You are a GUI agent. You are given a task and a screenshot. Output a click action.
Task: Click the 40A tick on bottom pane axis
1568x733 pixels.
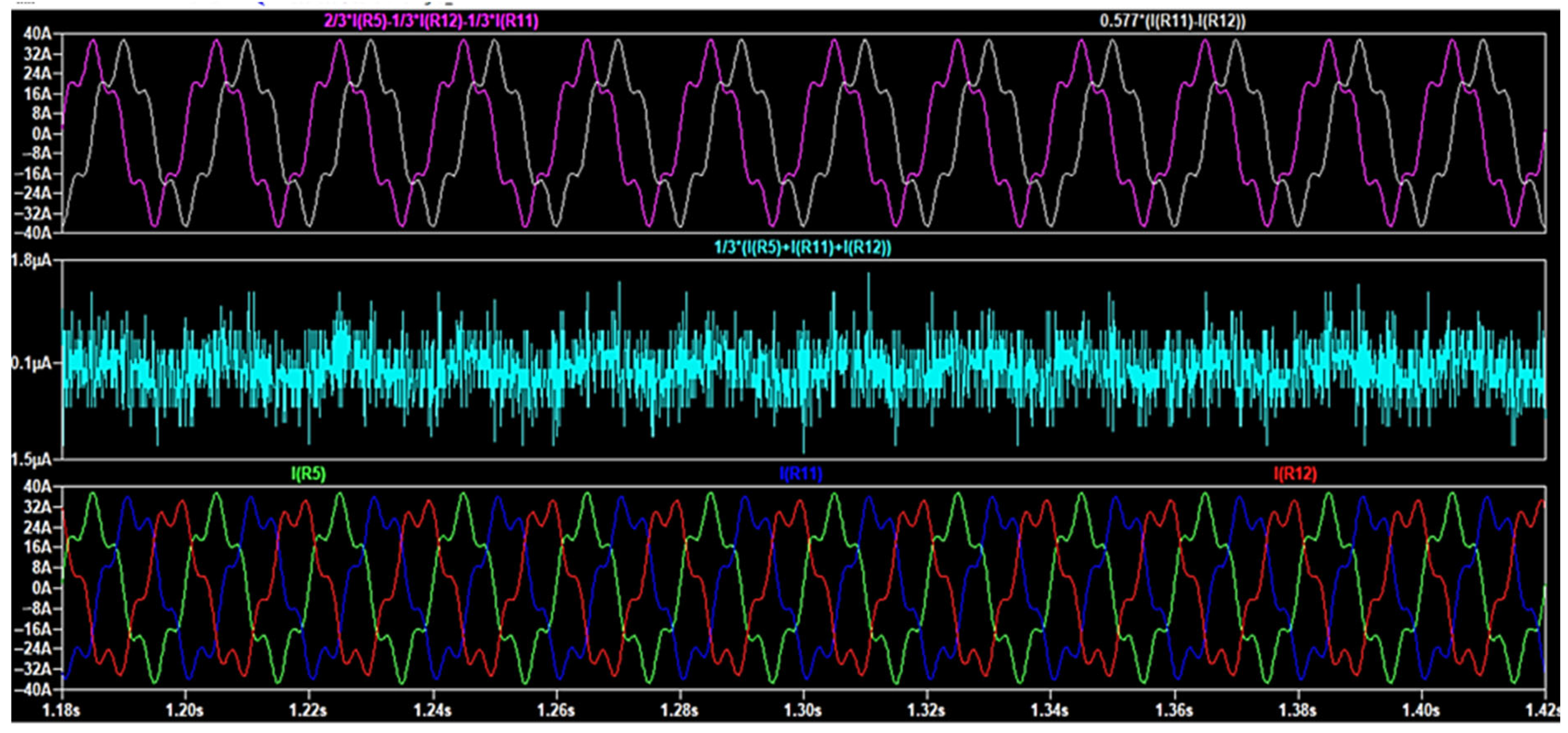(38, 487)
